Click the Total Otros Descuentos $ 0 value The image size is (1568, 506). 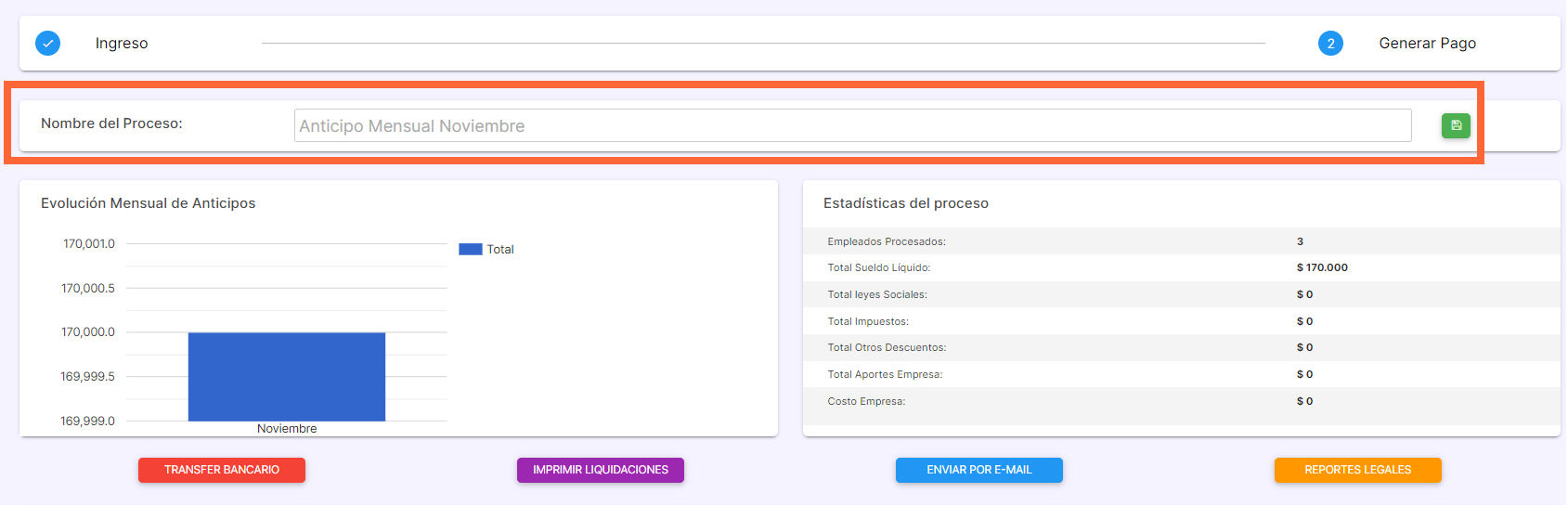[x=1304, y=347]
